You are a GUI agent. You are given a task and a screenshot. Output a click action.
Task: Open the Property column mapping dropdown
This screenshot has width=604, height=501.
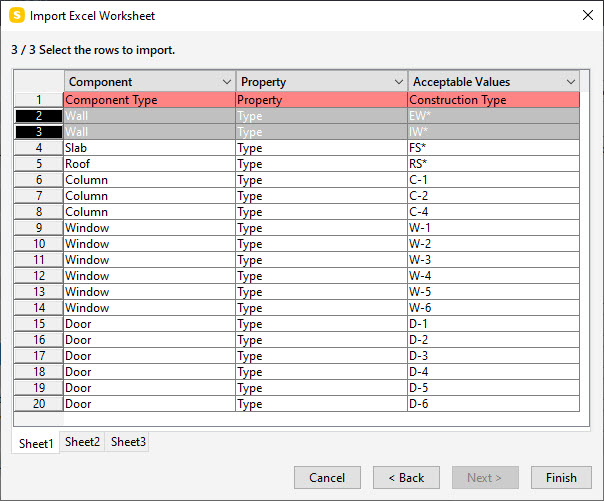[x=399, y=82]
